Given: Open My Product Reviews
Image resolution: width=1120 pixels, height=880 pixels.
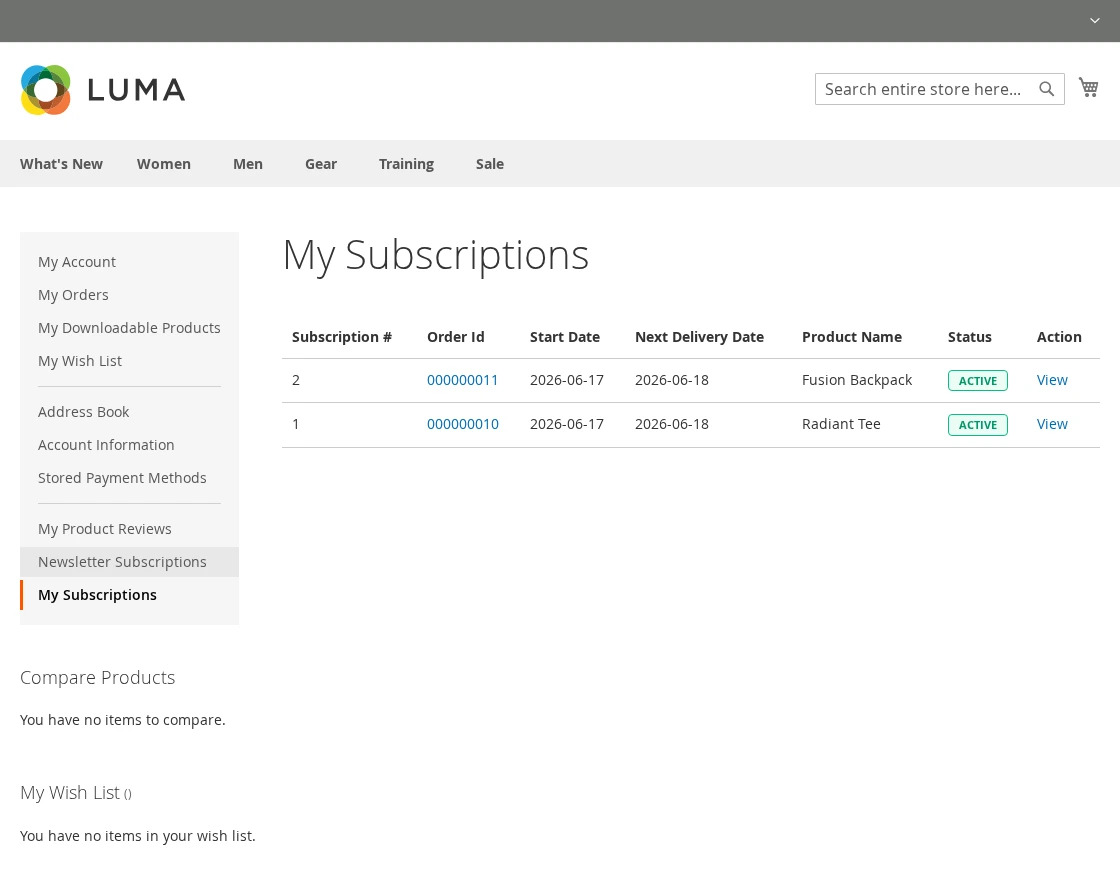Looking at the screenshot, I should [x=104, y=529].
